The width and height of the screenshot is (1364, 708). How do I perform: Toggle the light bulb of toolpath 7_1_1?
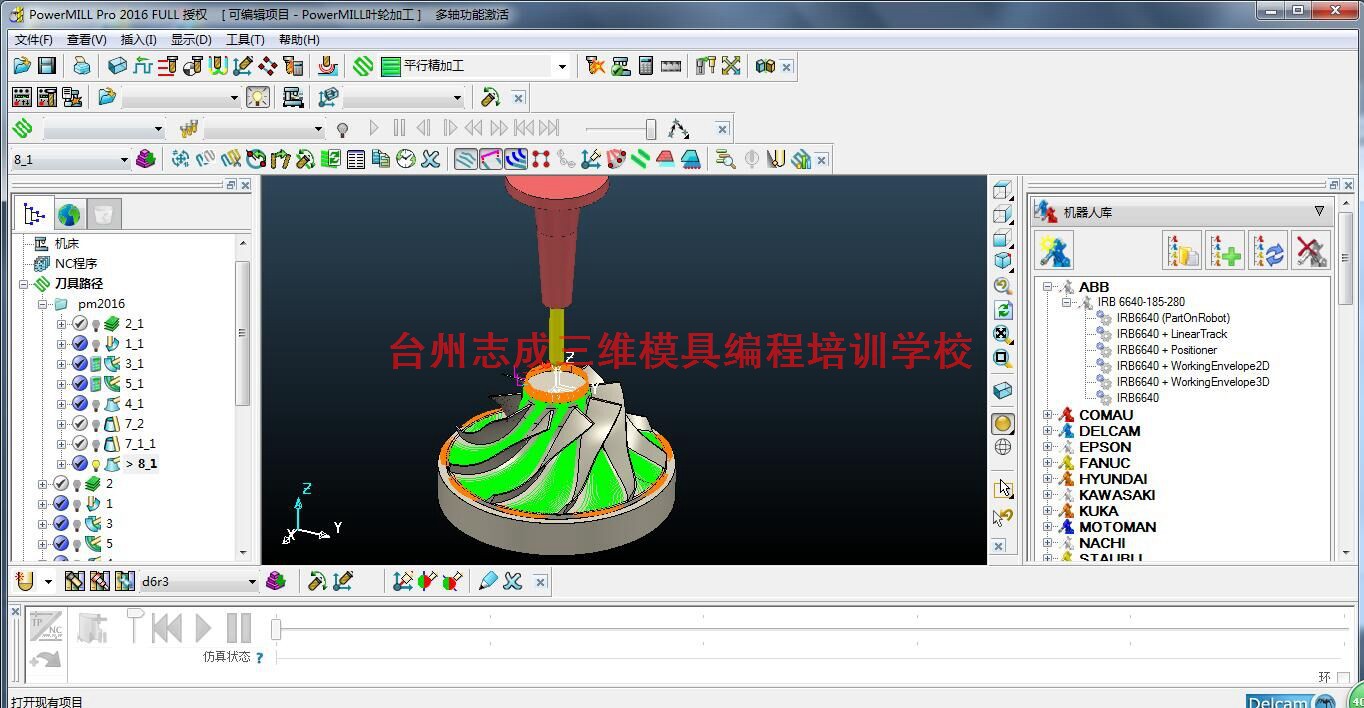[96, 444]
